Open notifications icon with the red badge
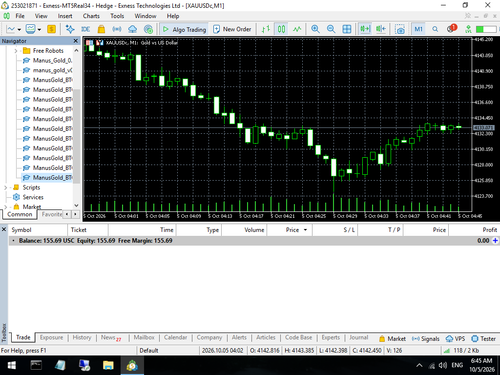The width and height of the screenshot is (500, 375). click(x=452, y=29)
